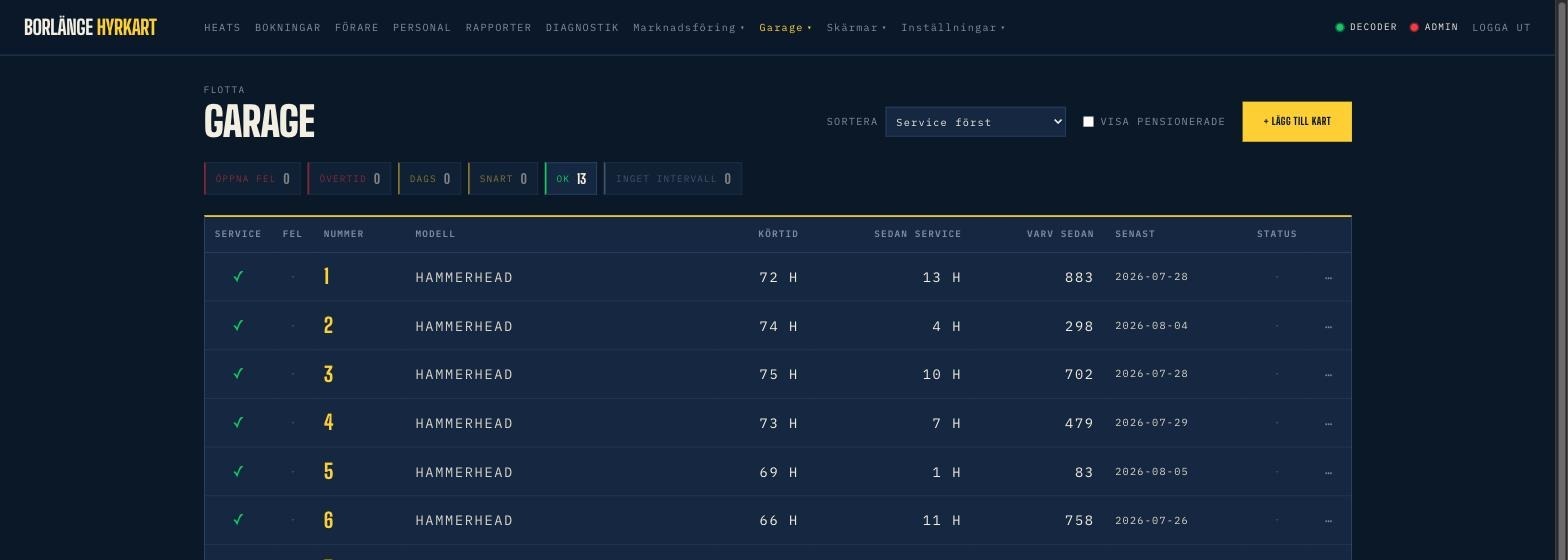Click the green DECODER status indicator
Image resolution: width=1568 pixels, height=560 pixels.
pos(1366,27)
